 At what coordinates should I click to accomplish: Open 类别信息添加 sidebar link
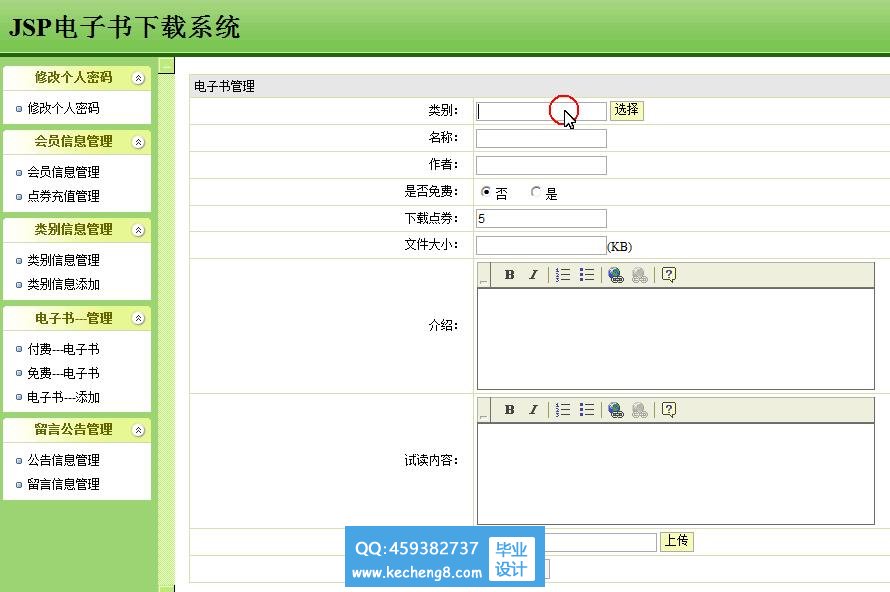coord(63,284)
